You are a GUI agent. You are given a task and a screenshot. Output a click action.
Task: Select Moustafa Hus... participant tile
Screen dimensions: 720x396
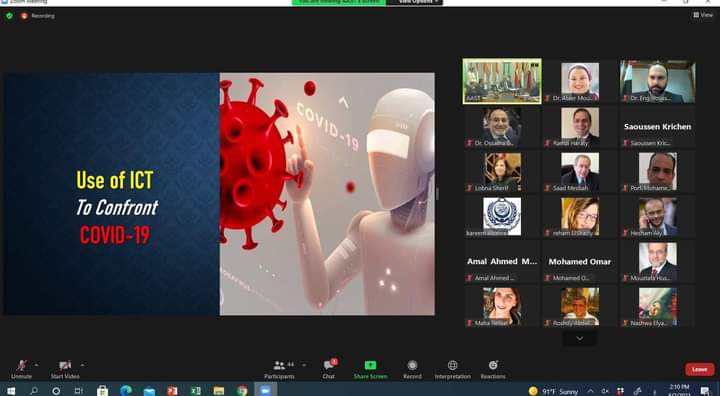click(658, 261)
